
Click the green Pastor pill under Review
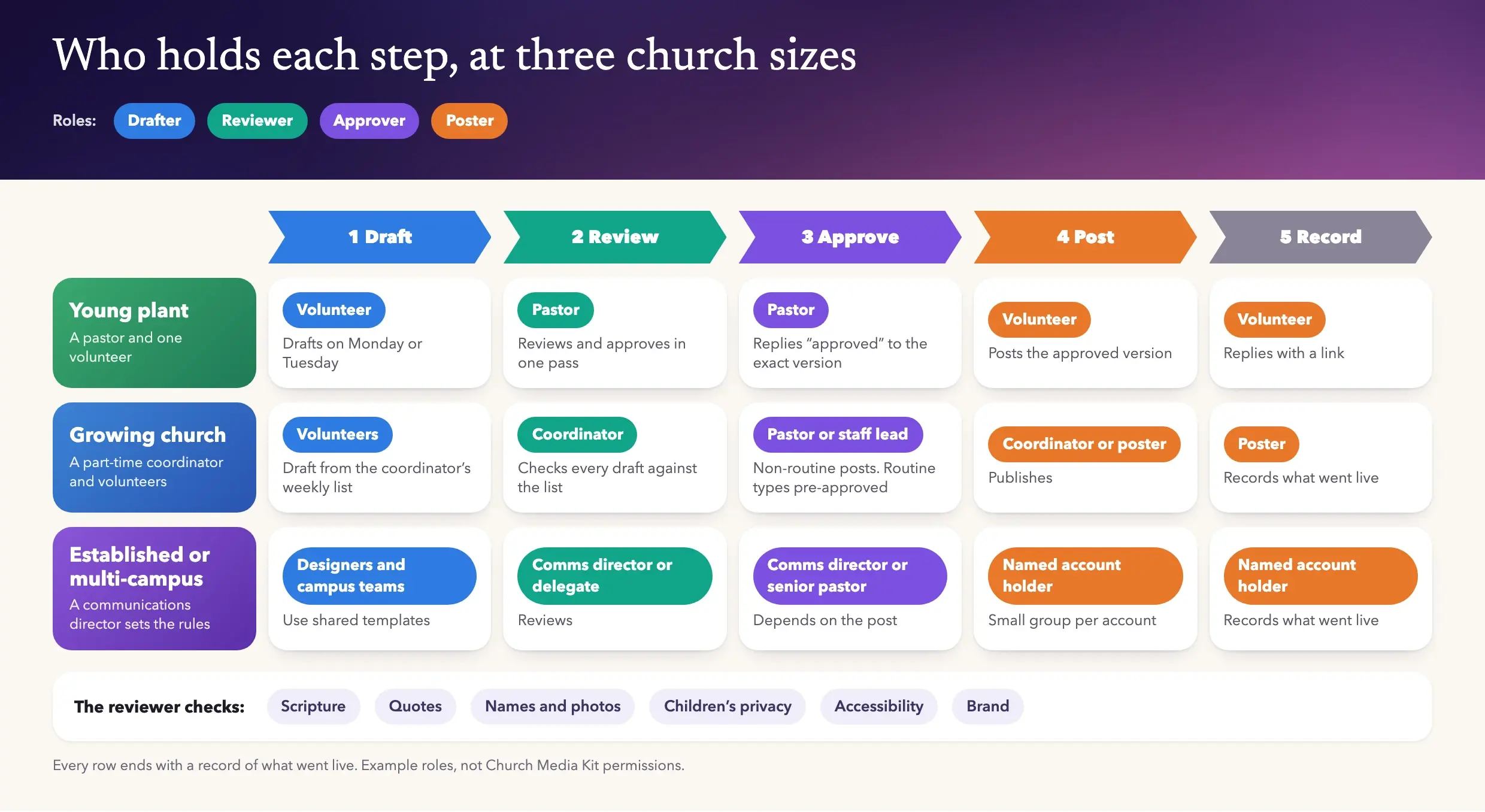(556, 310)
